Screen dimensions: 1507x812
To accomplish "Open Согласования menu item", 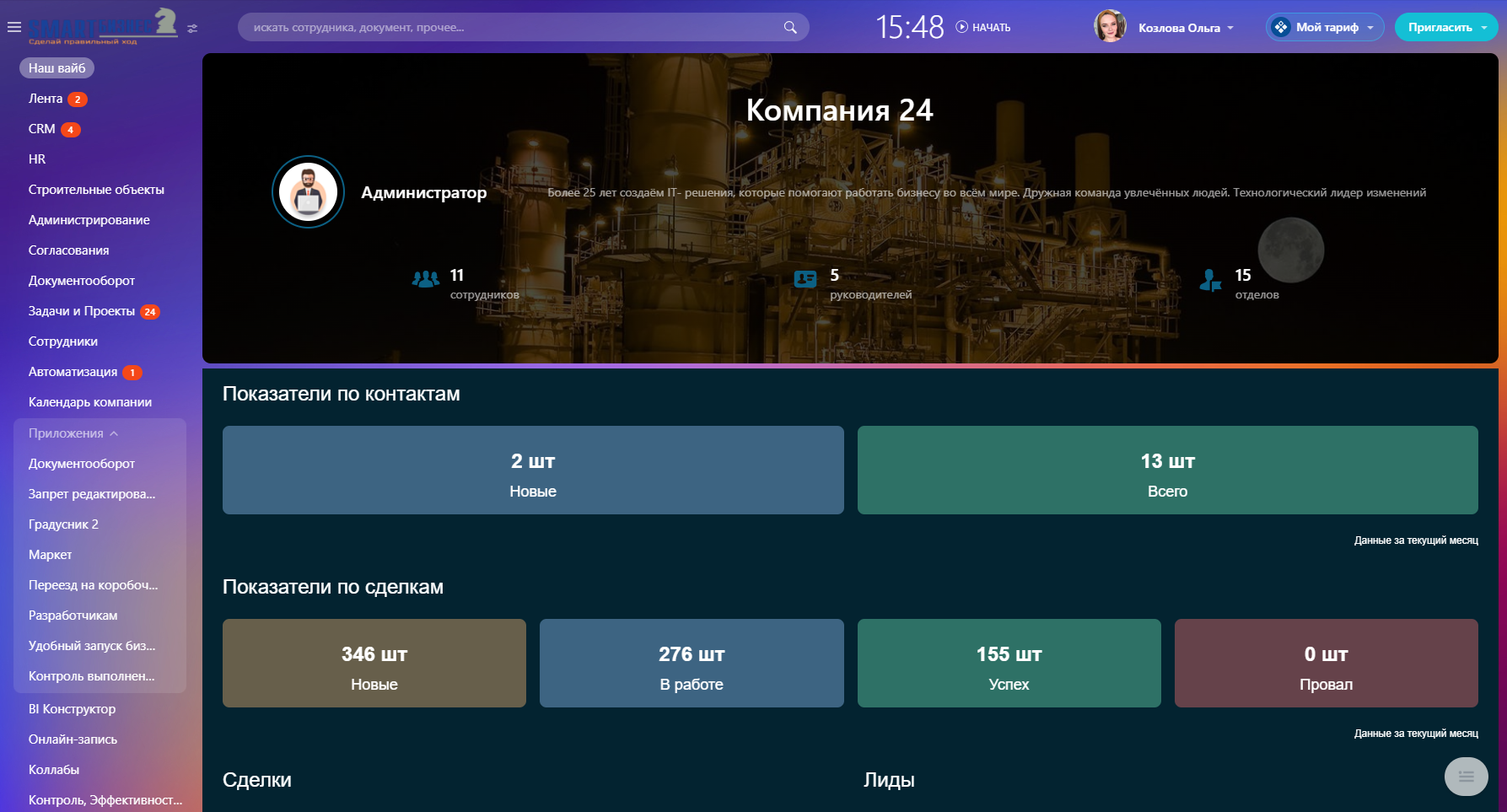I will click(x=68, y=250).
